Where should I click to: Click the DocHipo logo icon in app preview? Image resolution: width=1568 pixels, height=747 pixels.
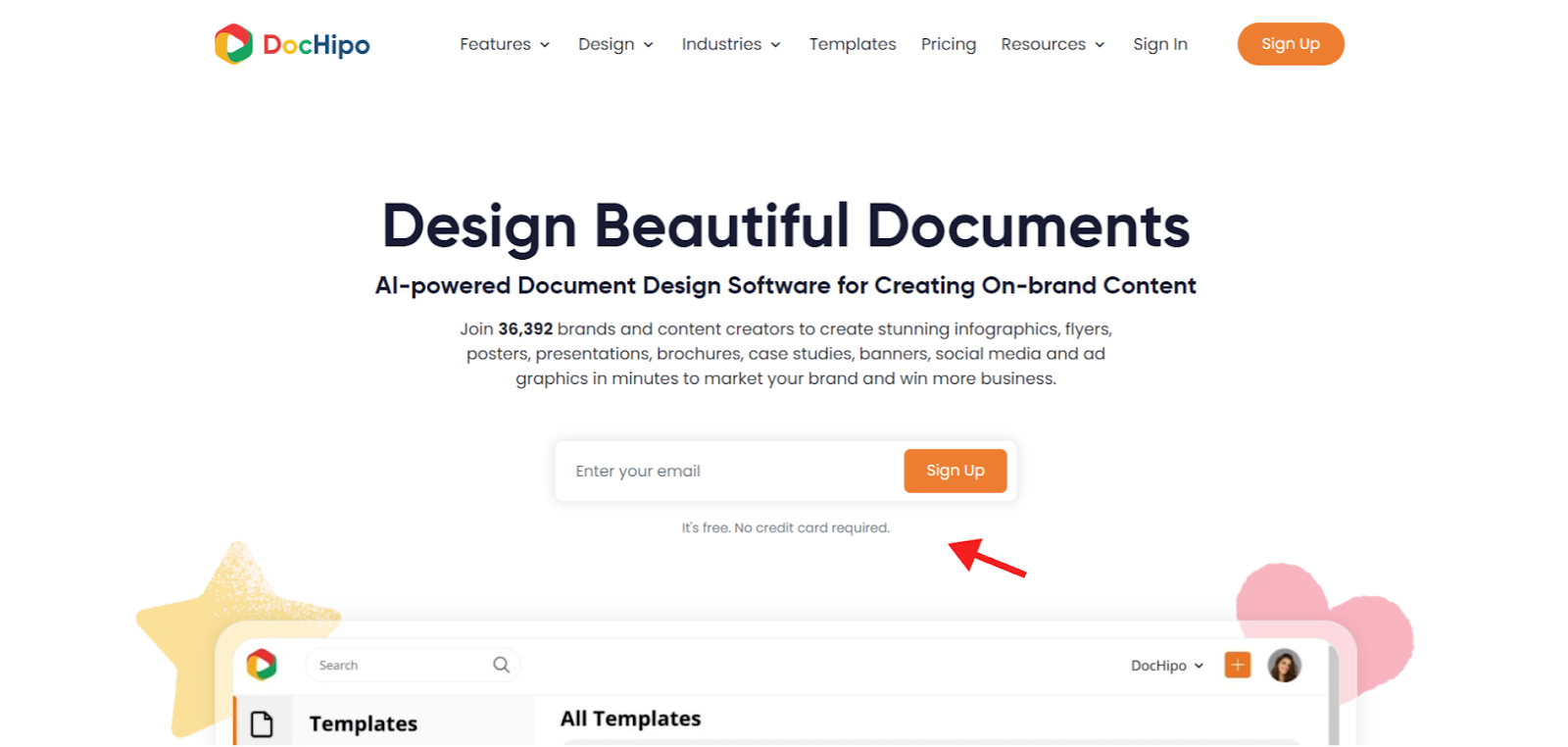pos(262,665)
